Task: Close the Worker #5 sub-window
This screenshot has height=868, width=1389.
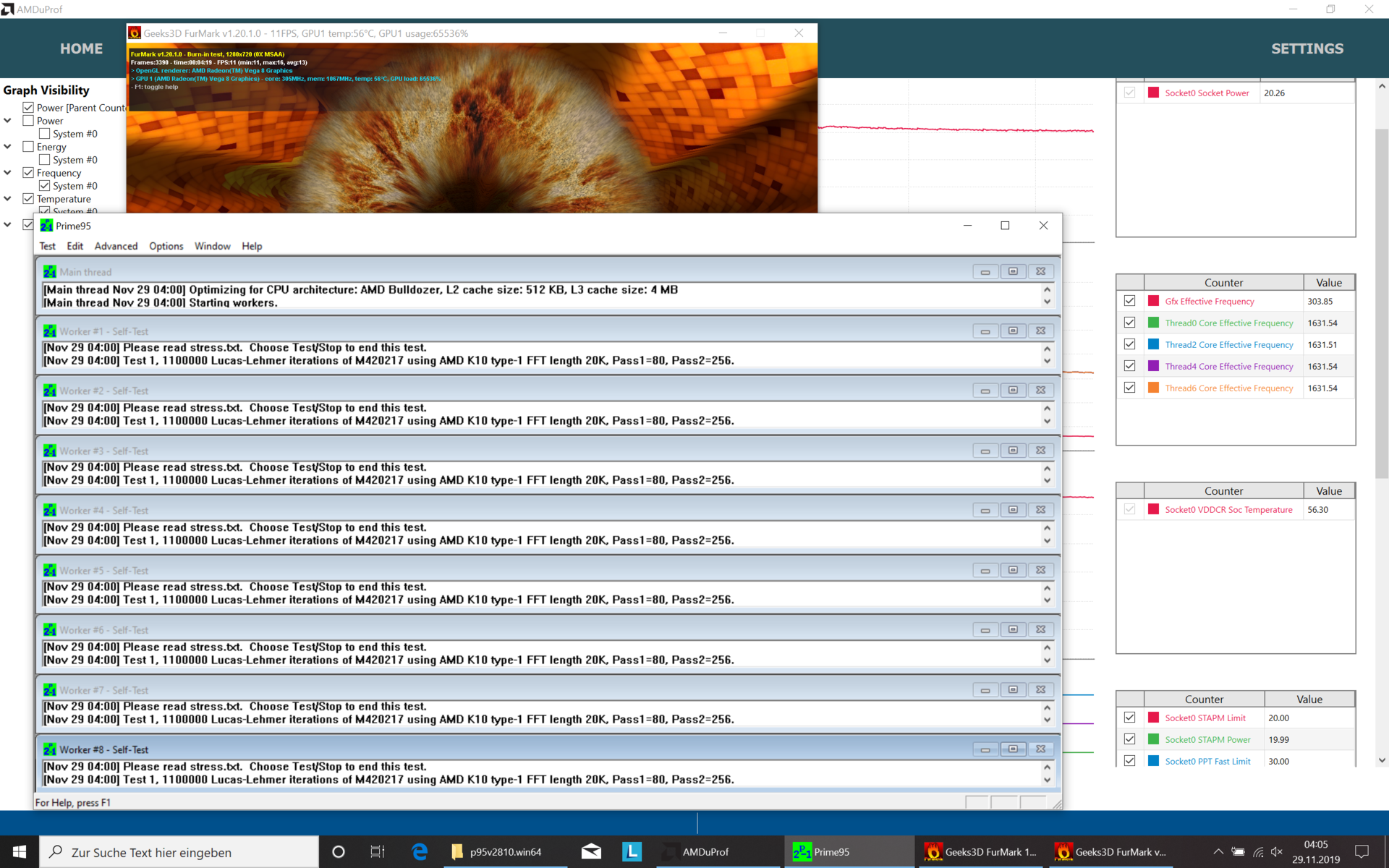Action: point(1040,570)
